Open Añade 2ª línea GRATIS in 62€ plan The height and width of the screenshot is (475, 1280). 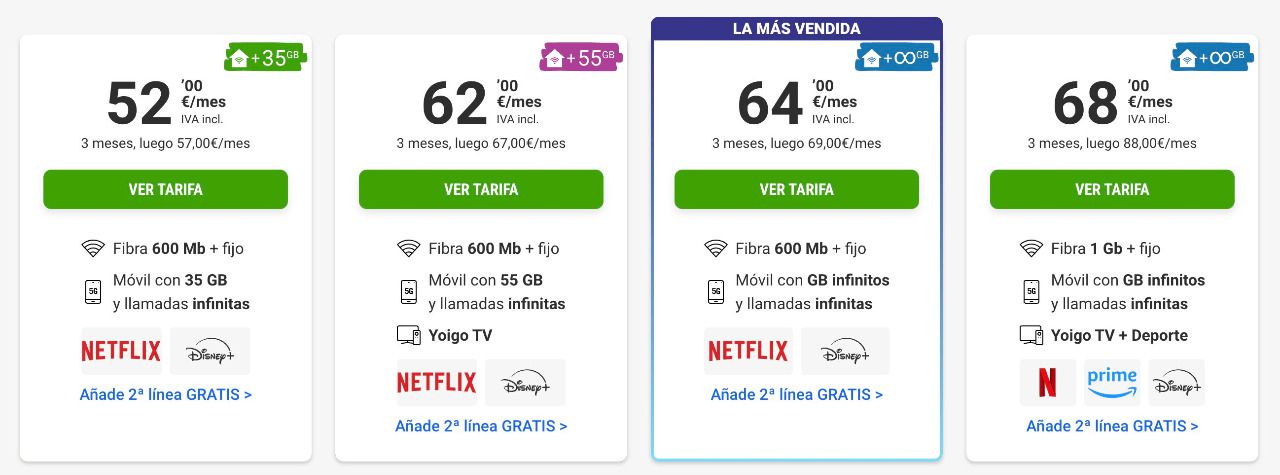[481, 426]
